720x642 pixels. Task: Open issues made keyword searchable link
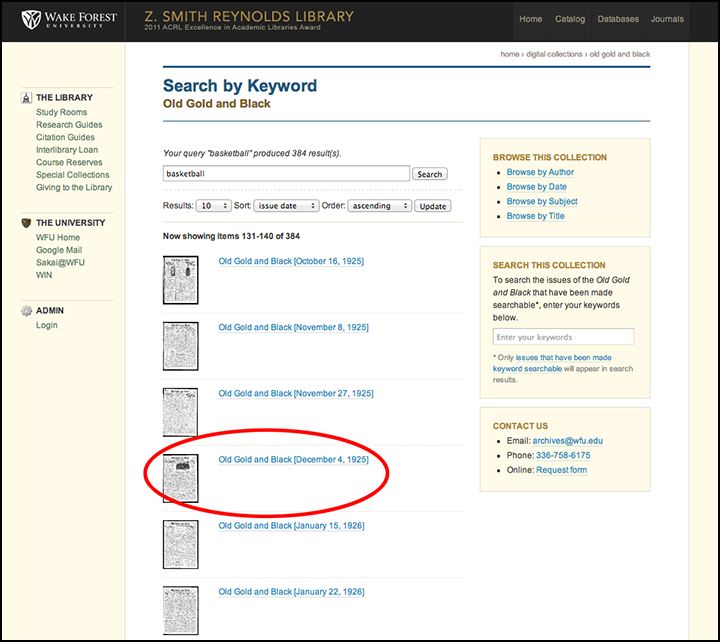tap(552, 363)
